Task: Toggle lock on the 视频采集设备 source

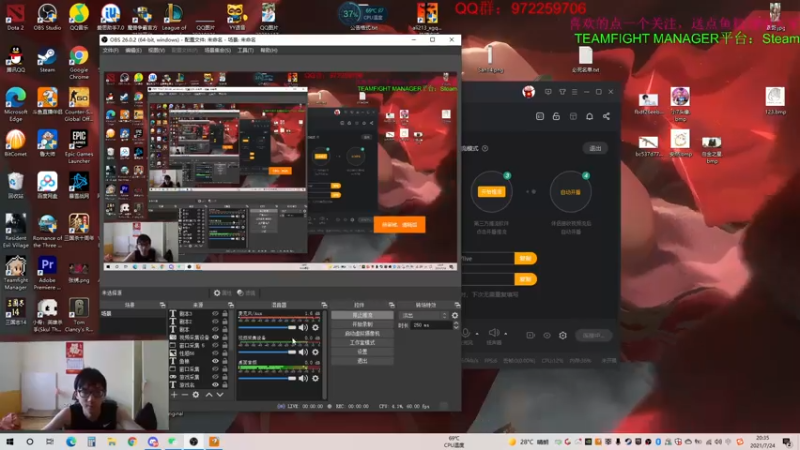Action: 224,337
